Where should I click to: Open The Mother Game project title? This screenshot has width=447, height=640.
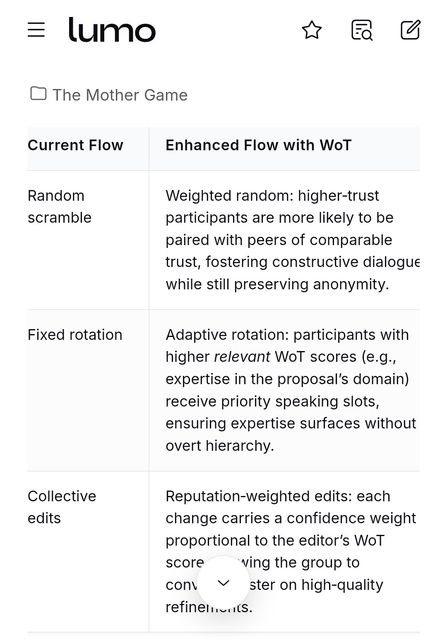[x=120, y=95]
